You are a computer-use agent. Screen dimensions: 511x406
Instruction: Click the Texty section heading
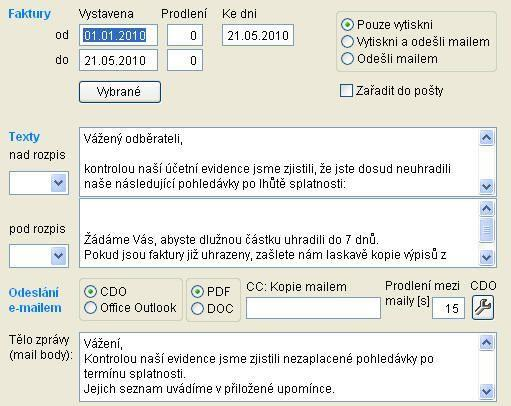(24, 137)
